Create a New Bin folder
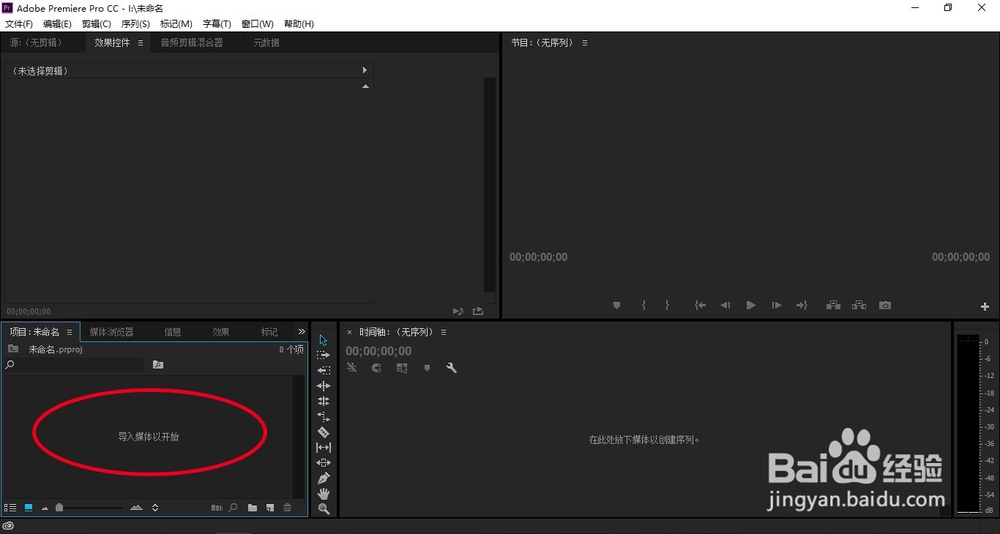Image resolution: width=1000 pixels, height=534 pixels. point(253,508)
